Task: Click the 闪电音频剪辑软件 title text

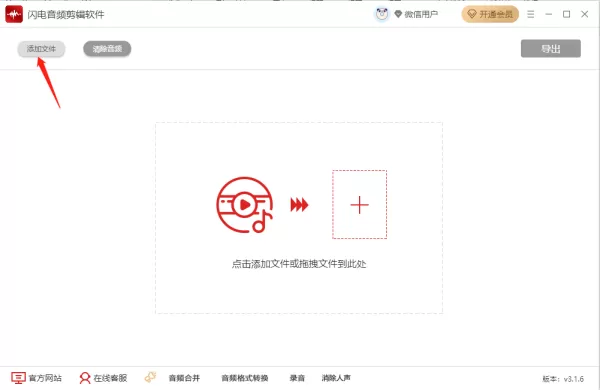Action: (66, 15)
